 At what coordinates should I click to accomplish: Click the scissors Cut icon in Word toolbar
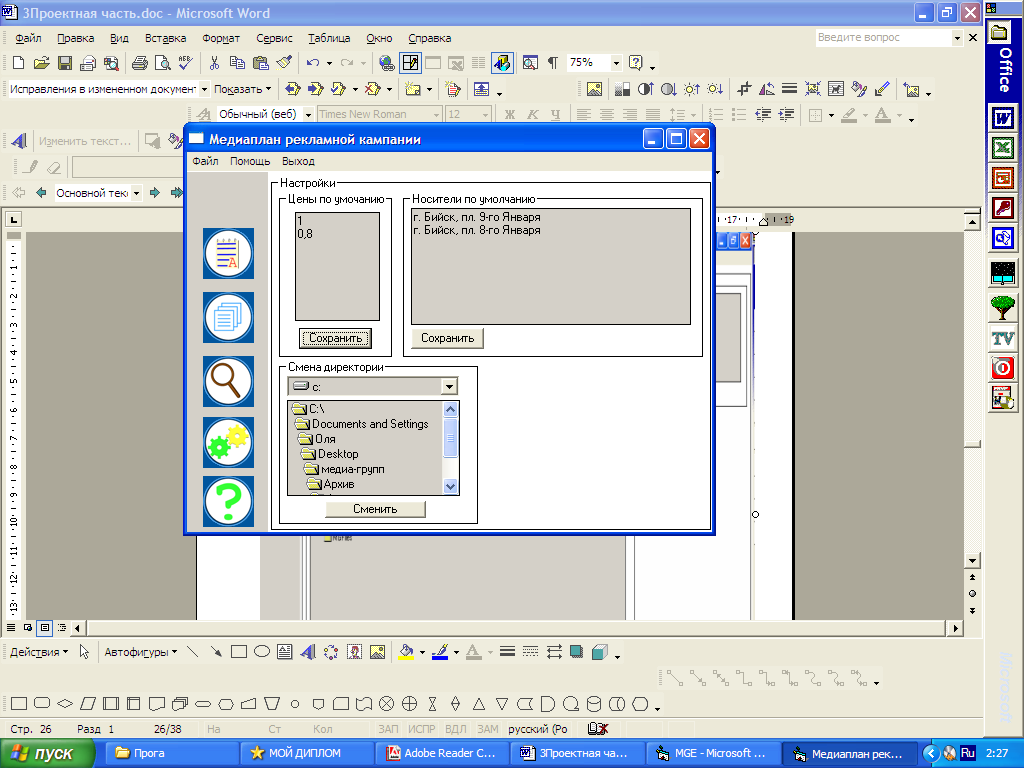214,63
